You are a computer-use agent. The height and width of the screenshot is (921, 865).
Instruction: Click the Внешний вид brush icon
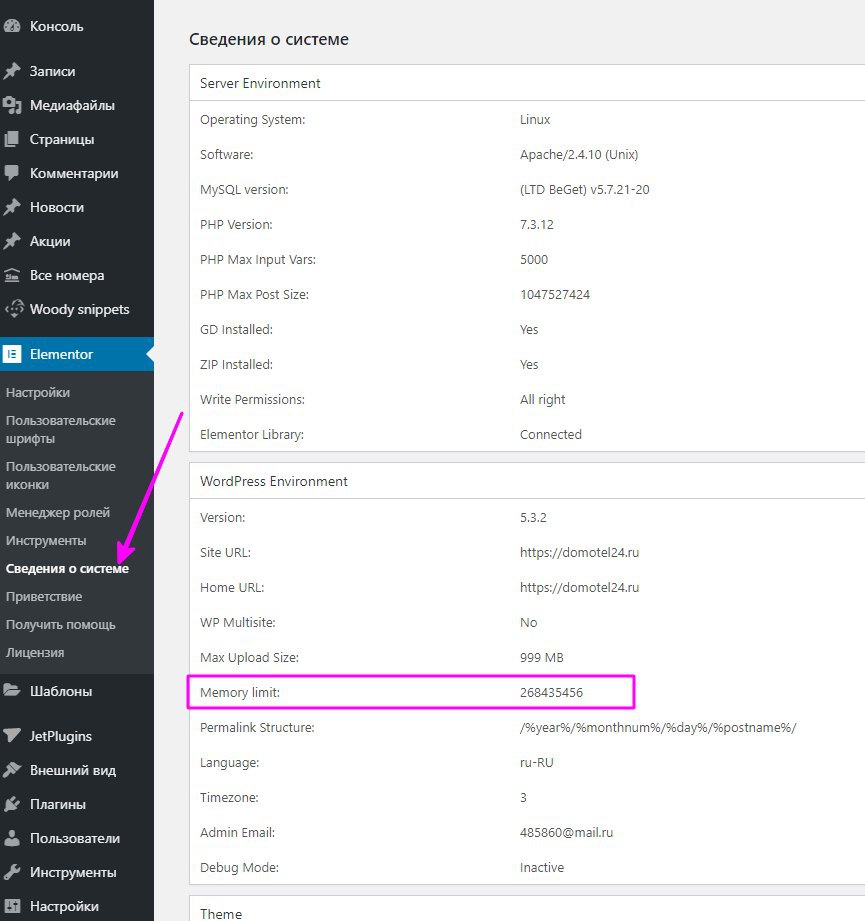point(12,769)
